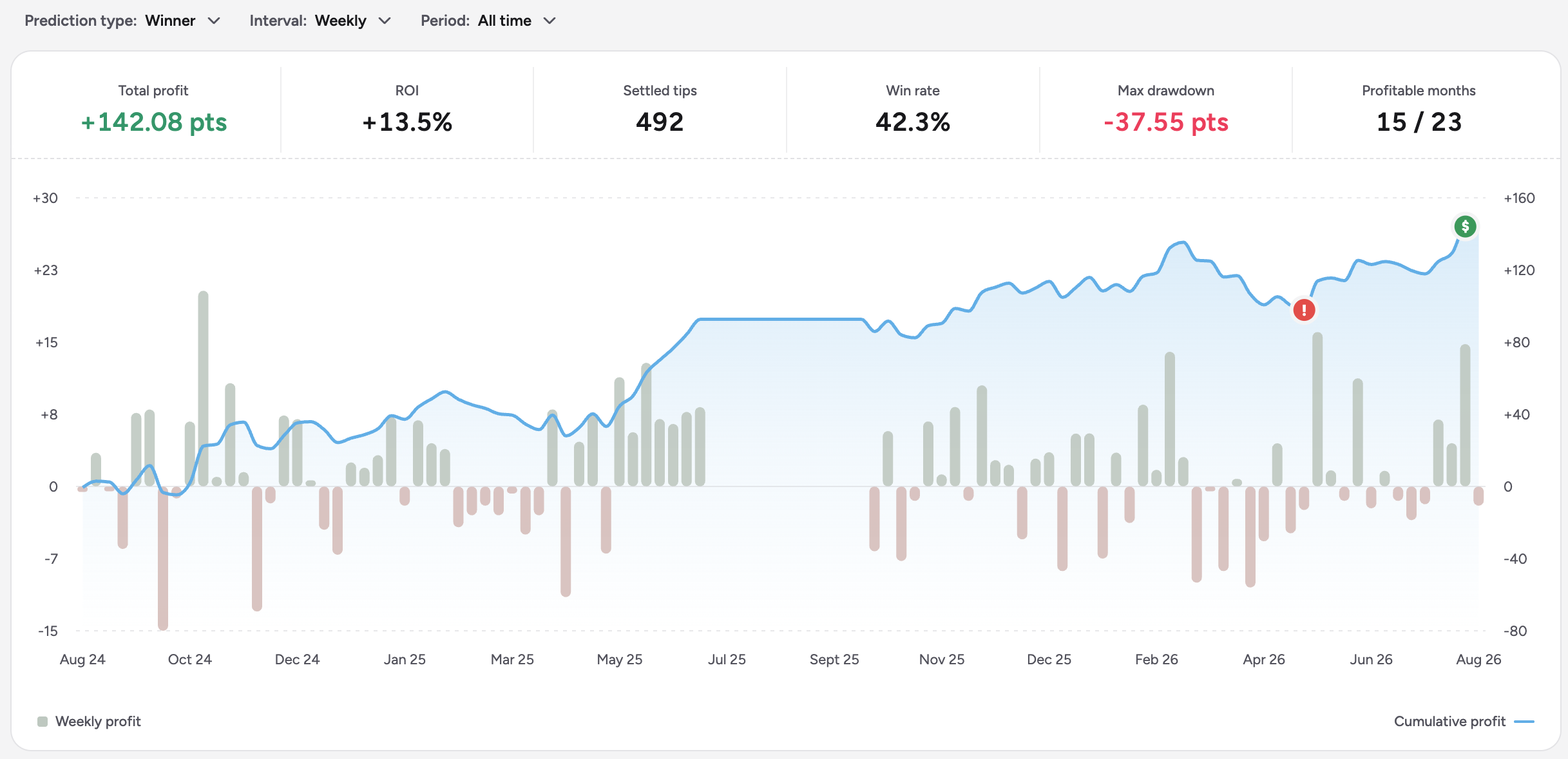Click the red exclamation warning marker
The height and width of the screenshot is (759, 1568).
1304,310
